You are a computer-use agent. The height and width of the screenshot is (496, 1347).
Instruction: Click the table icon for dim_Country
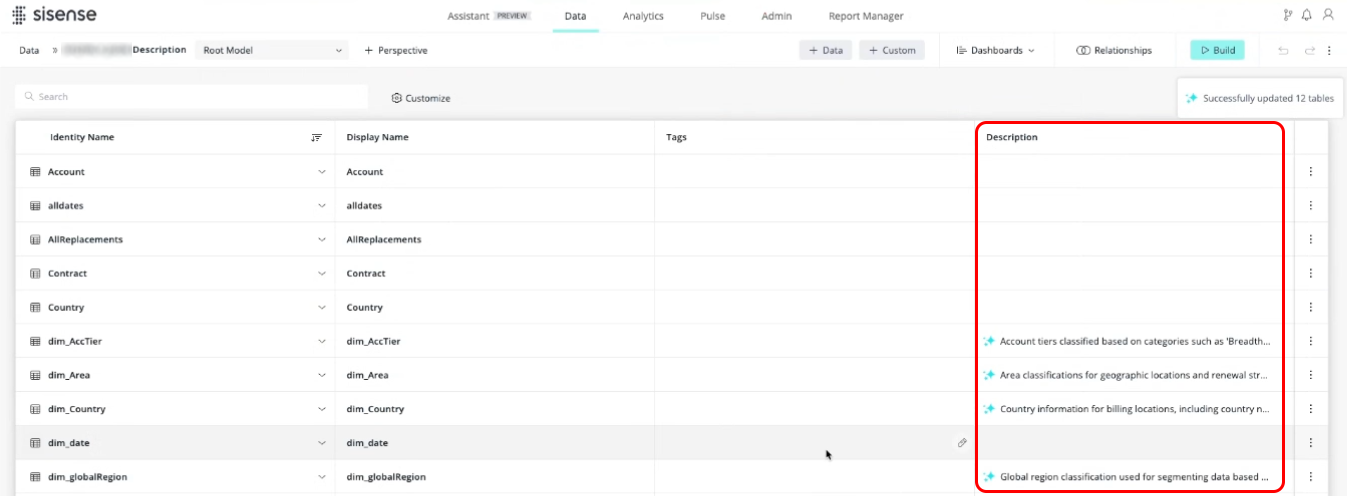[35, 410]
